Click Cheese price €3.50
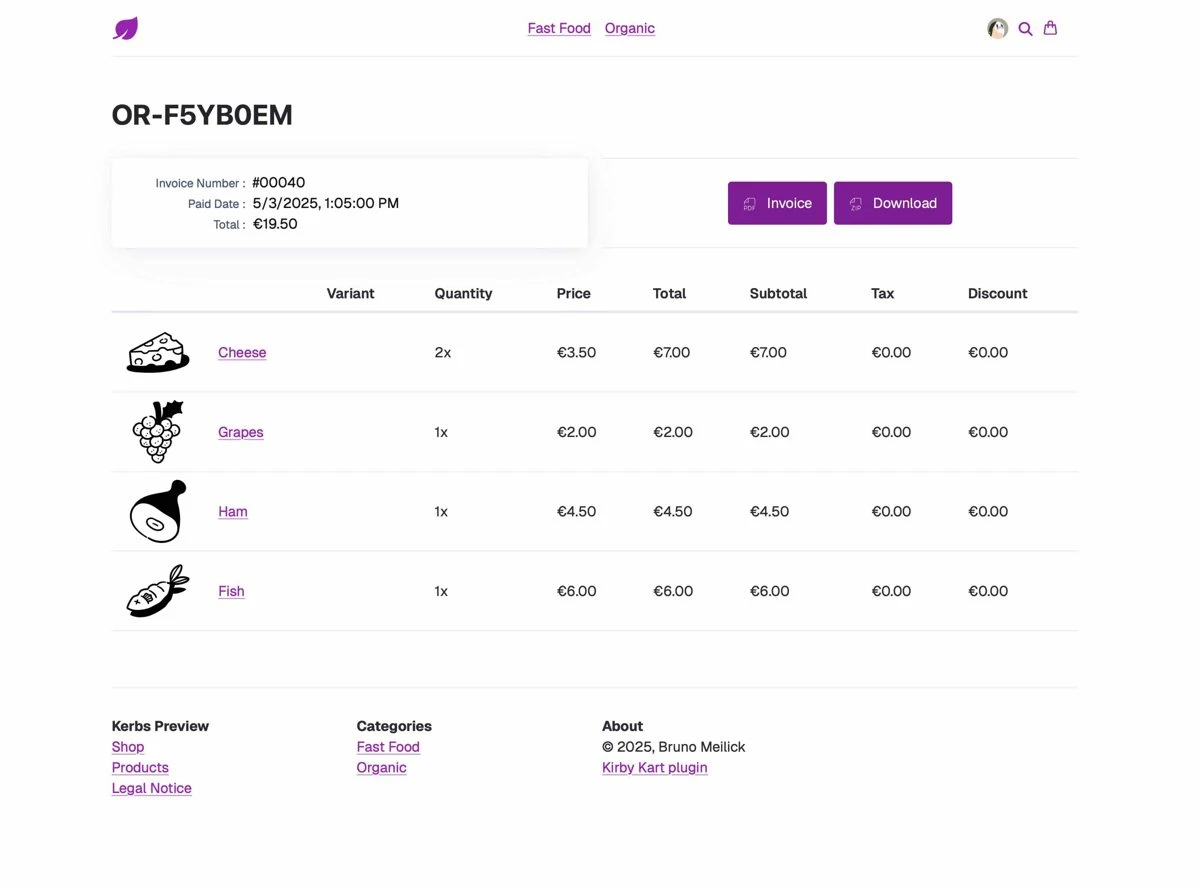This screenshot has width=1200, height=890. (577, 352)
